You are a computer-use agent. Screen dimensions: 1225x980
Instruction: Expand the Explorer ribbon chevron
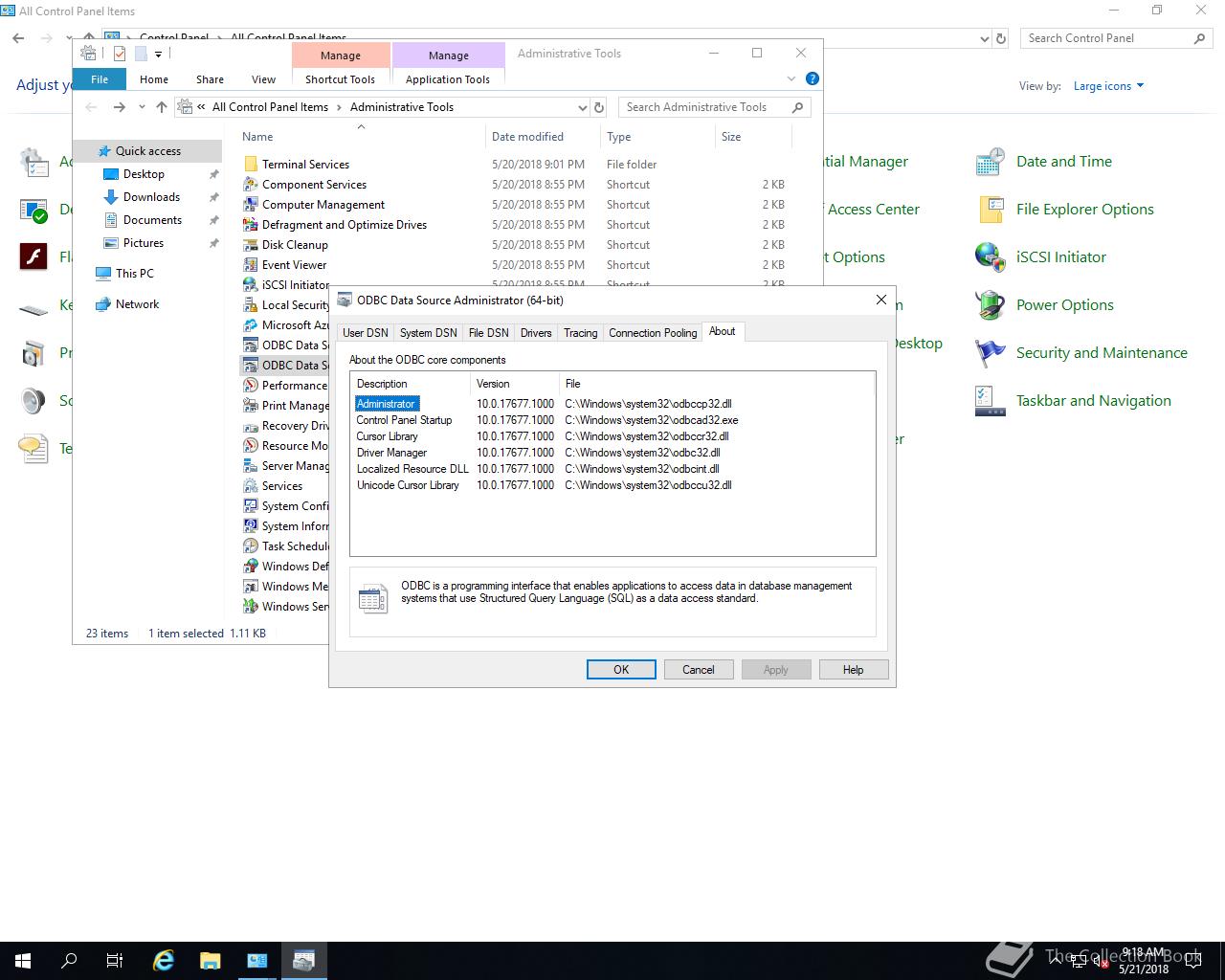(x=791, y=78)
